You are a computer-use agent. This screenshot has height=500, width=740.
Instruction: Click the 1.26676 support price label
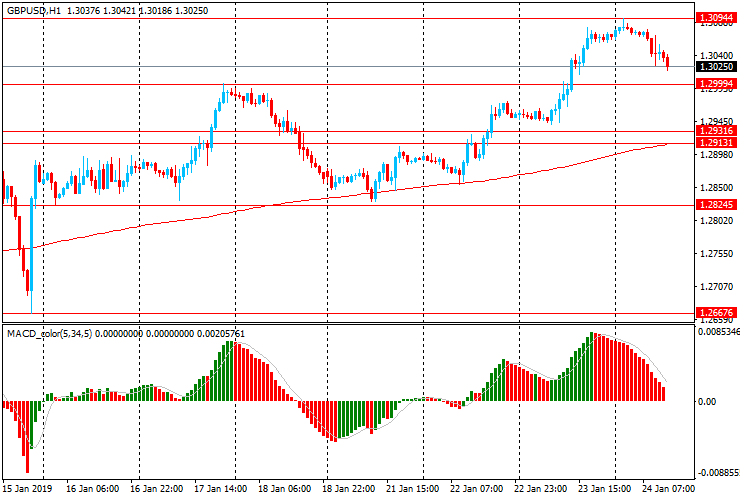(x=716, y=313)
